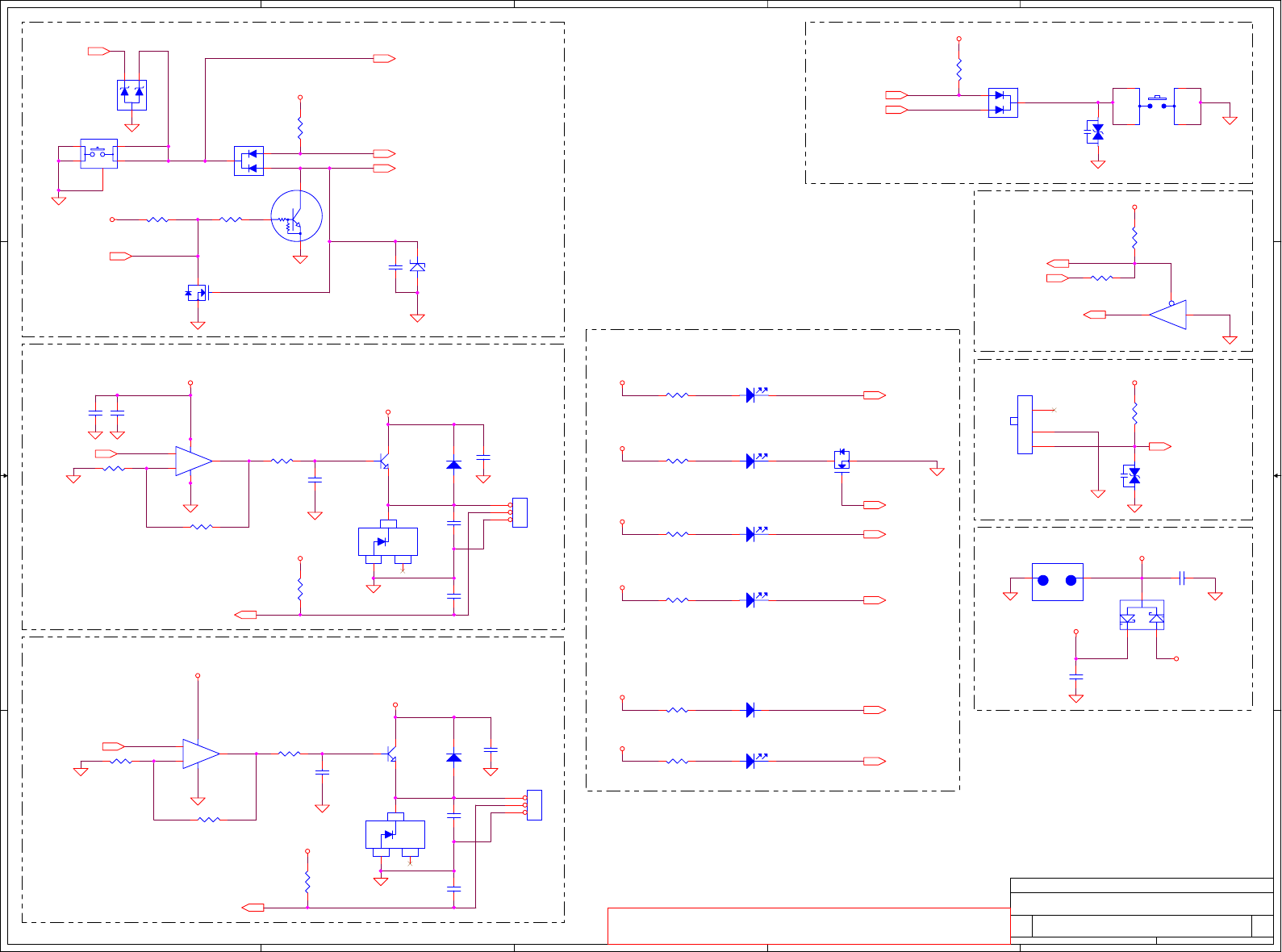
Task: Pick the Zener diode beside the capacitor, top-left block
Action: (x=417, y=266)
